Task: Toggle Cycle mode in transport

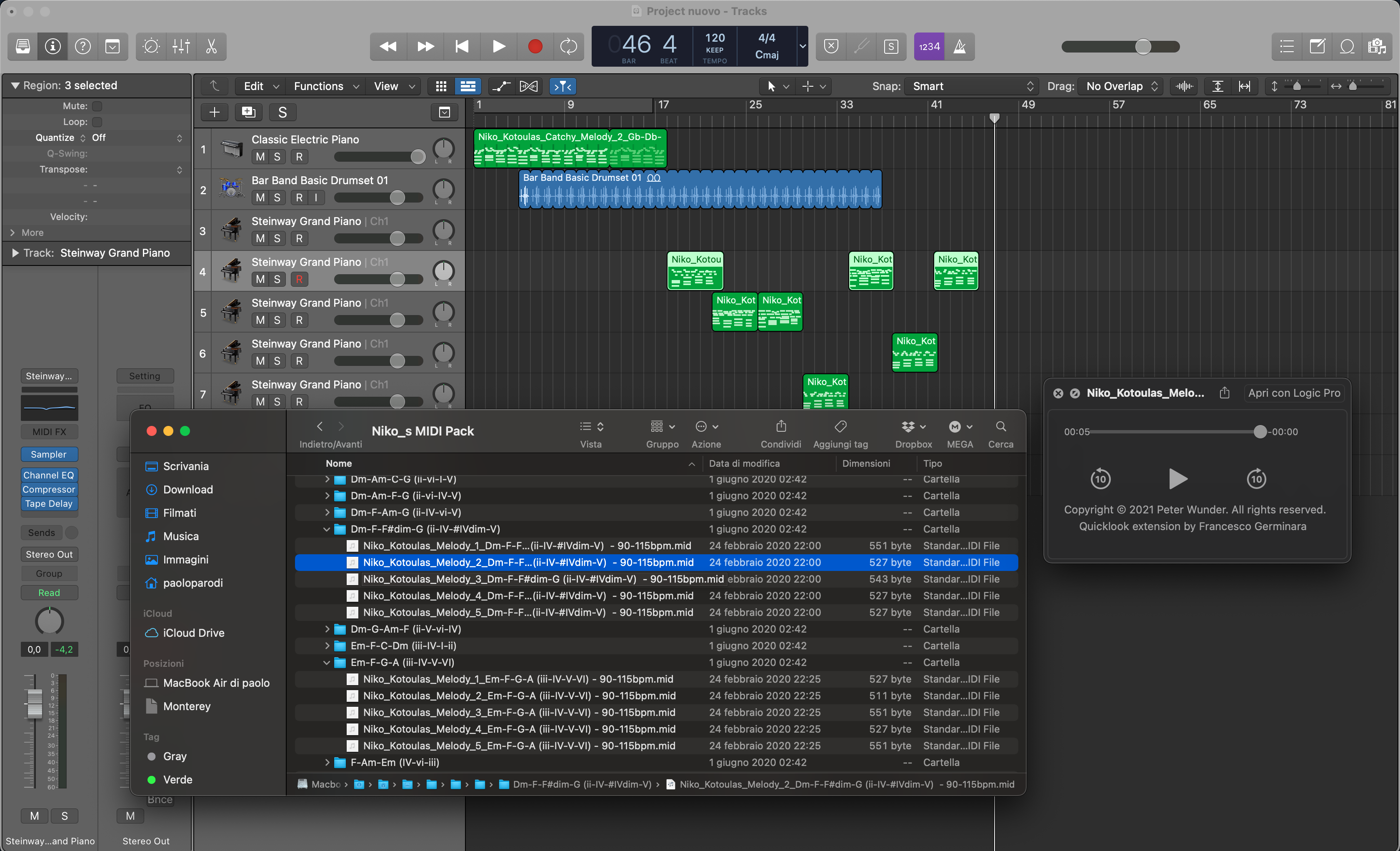Action: point(568,46)
